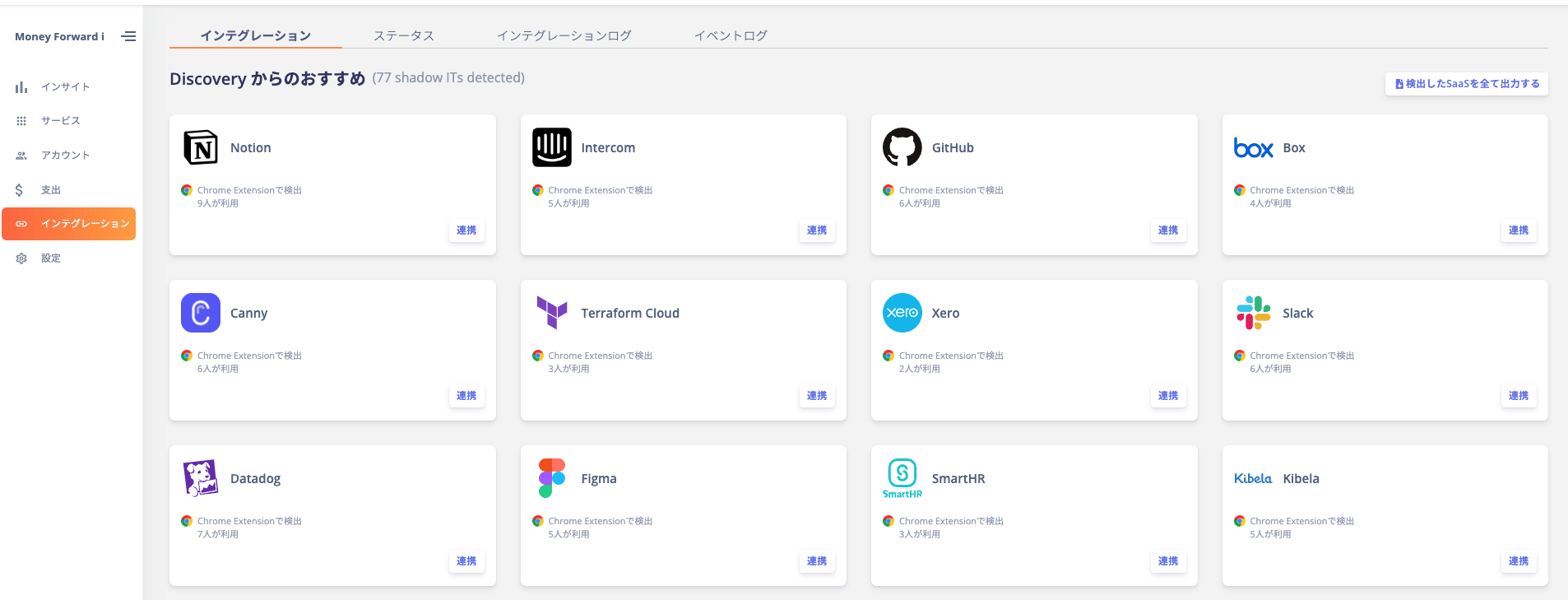The height and width of the screenshot is (600, 1568).
Task: Click the Datadog logo icon
Action: 201,478
